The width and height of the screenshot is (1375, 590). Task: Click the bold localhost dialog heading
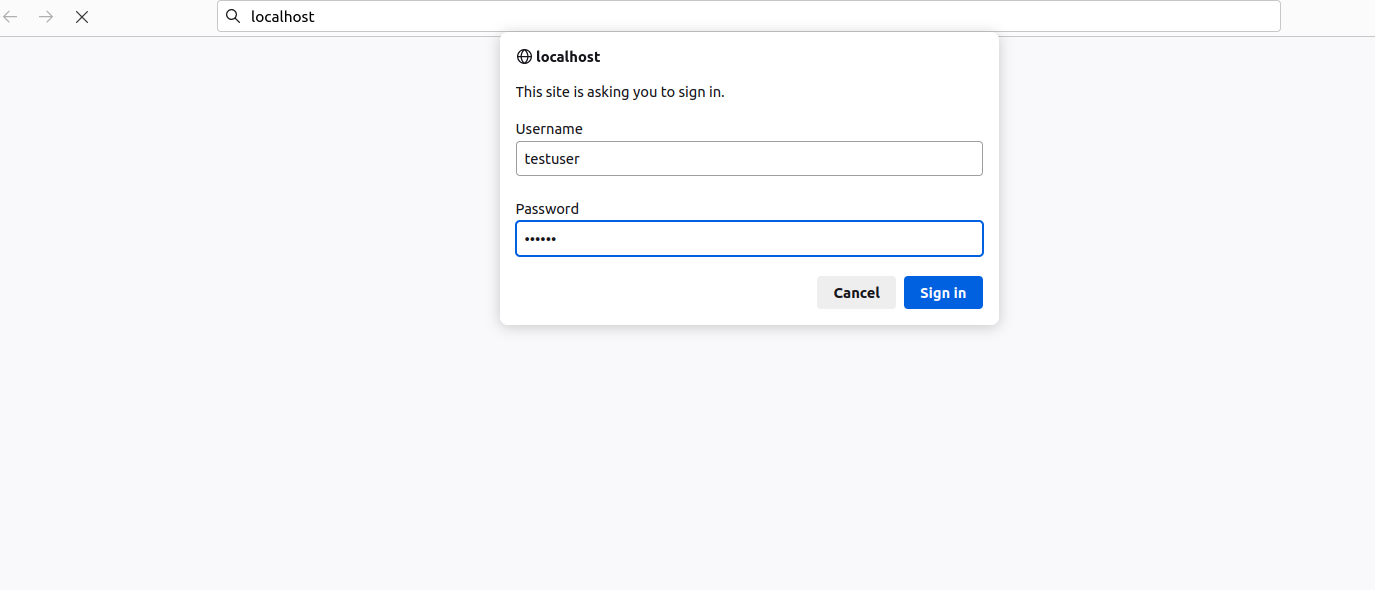(x=568, y=57)
